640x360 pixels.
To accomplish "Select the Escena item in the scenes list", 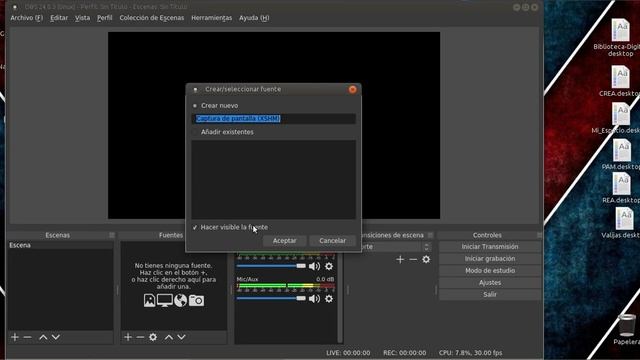I will point(60,245).
